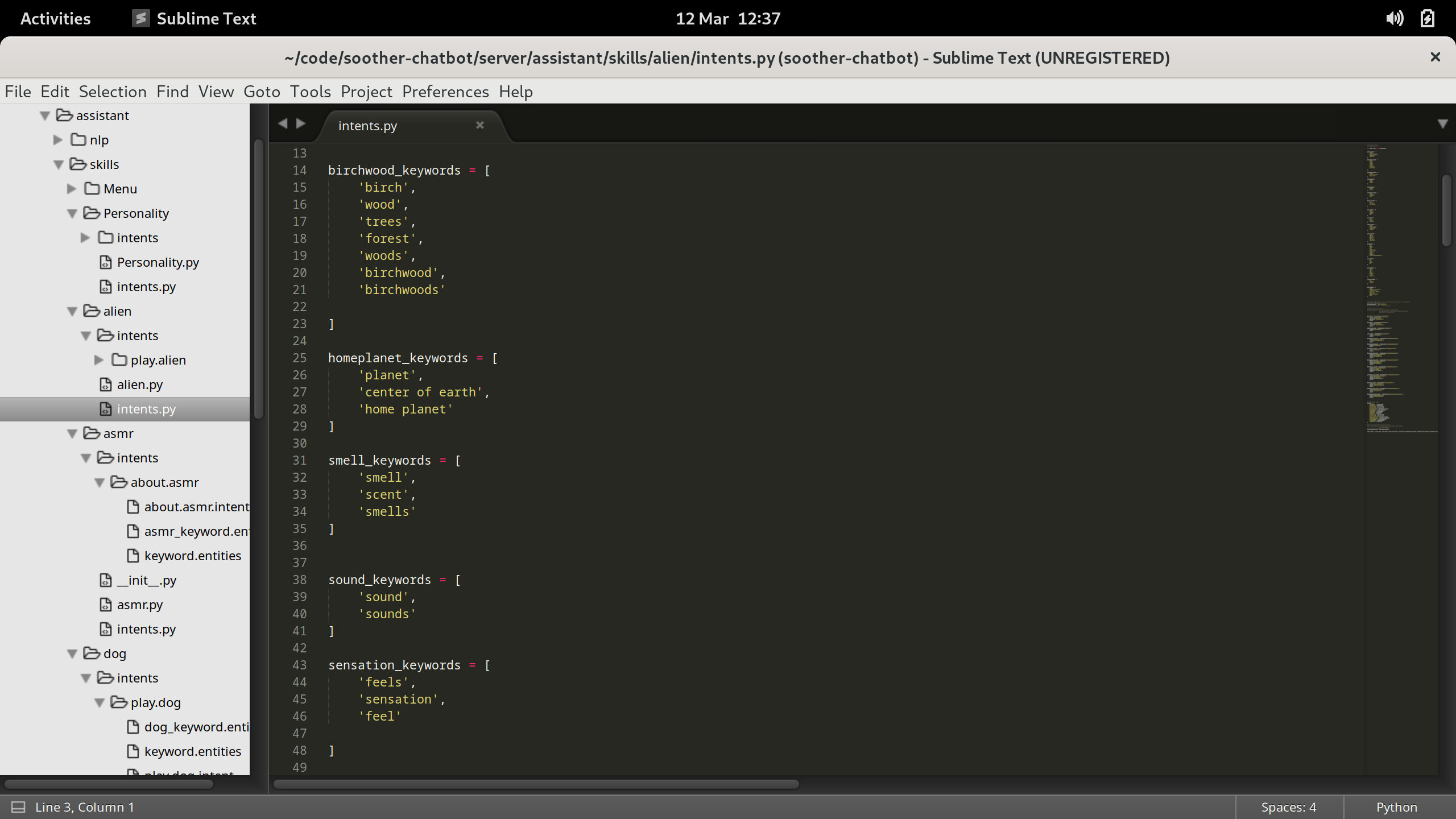Click the Spaces: 4 indentation setting
This screenshot has height=819, width=1456.
tap(1288, 807)
